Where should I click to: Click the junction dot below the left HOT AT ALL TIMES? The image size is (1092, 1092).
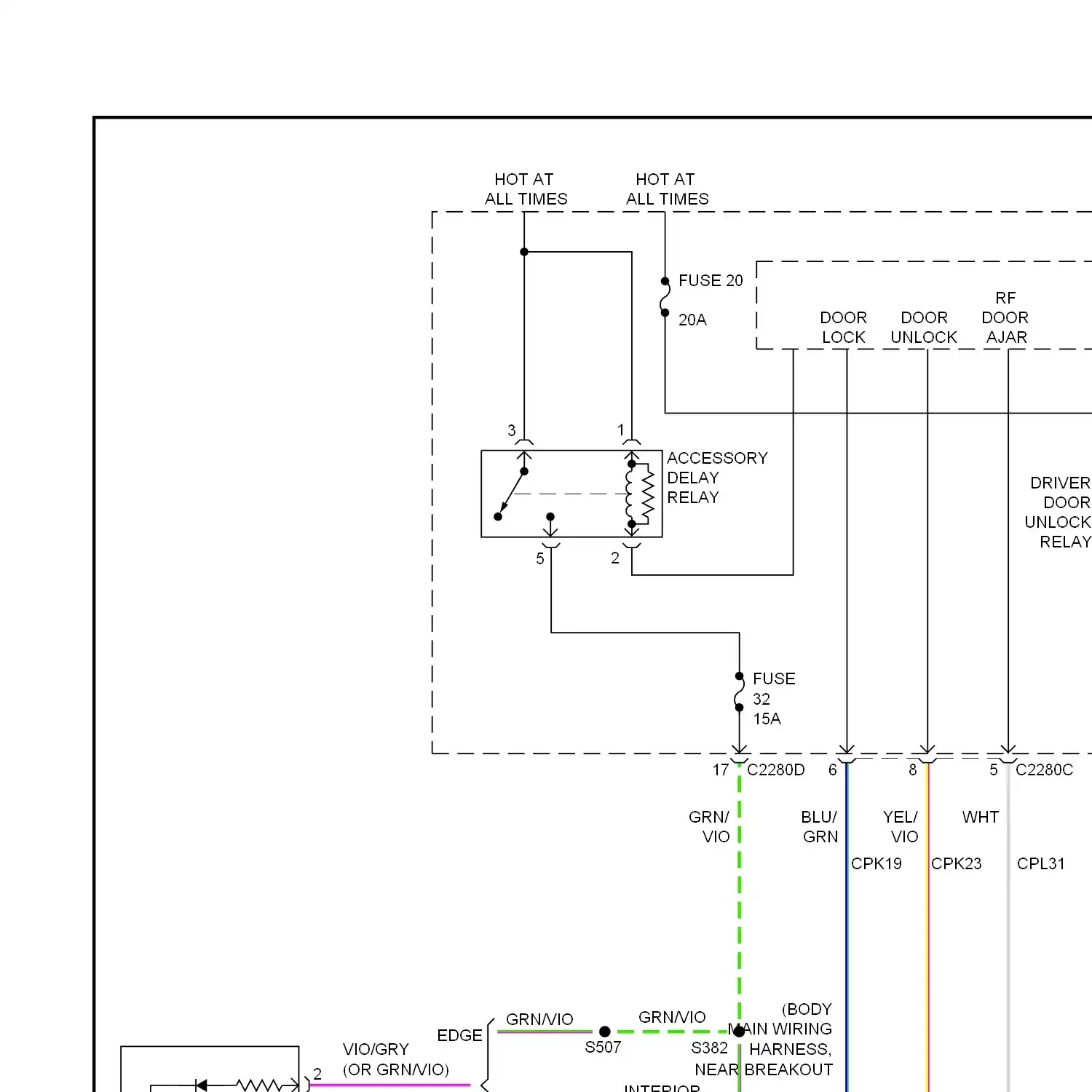524,252
